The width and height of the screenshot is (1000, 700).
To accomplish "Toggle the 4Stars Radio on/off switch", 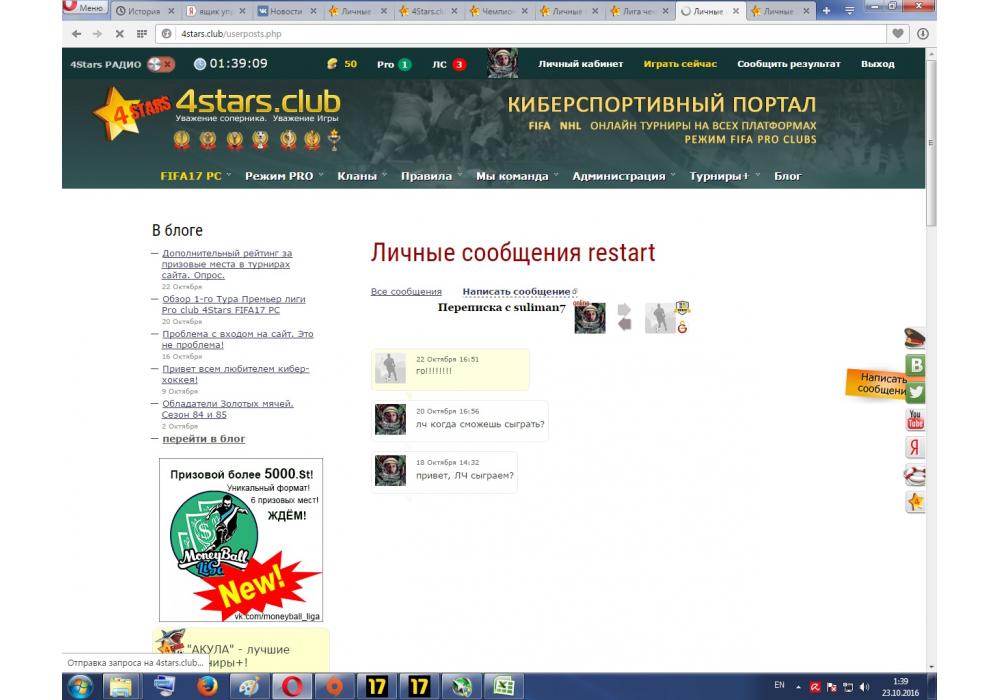I will pyautogui.click(x=160, y=64).
